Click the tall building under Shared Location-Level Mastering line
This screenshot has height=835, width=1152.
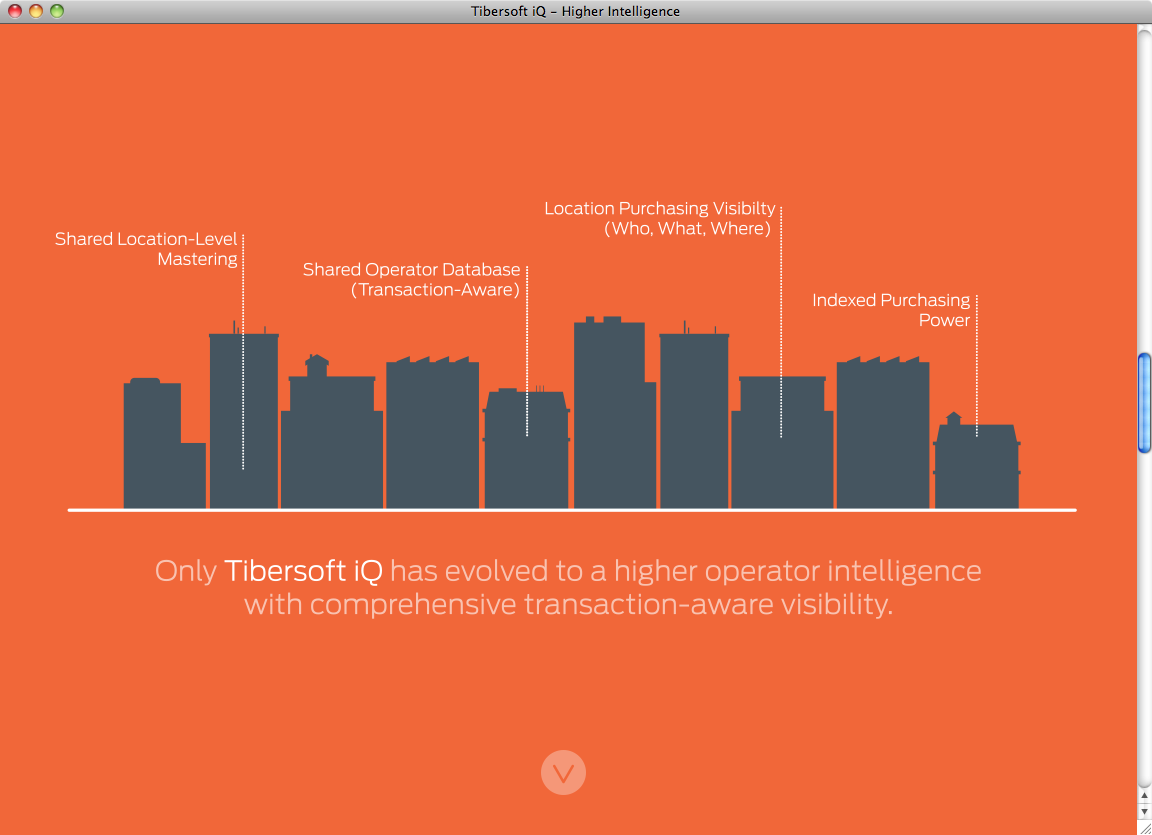[x=243, y=420]
